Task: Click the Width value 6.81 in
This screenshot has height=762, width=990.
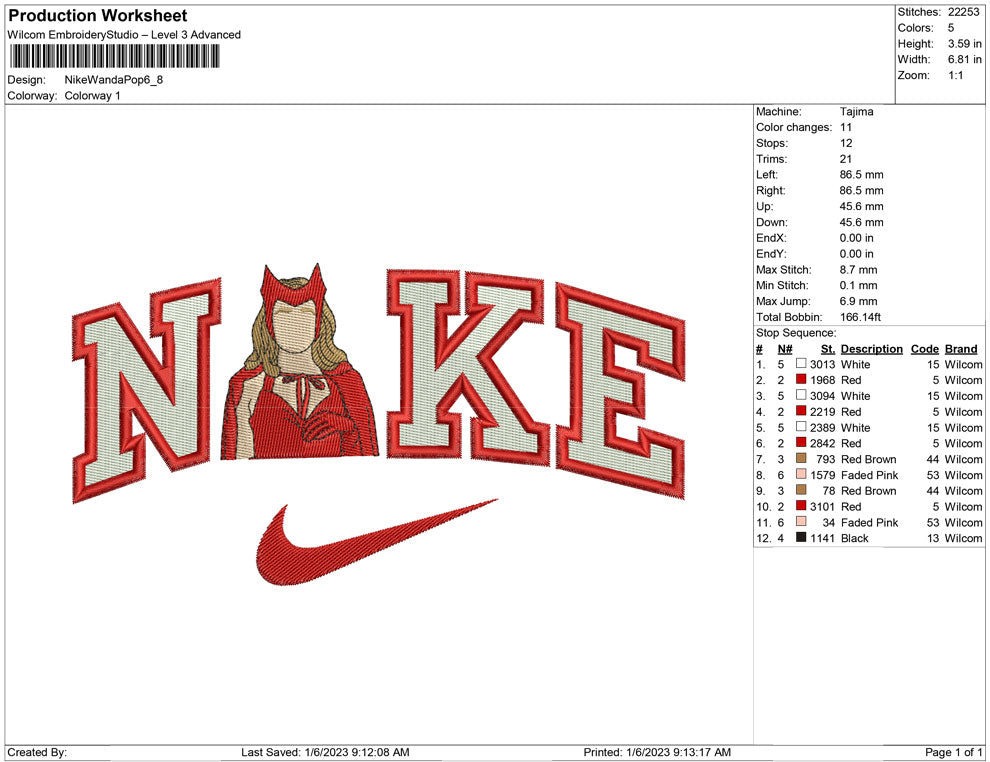Action: (964, 59)
